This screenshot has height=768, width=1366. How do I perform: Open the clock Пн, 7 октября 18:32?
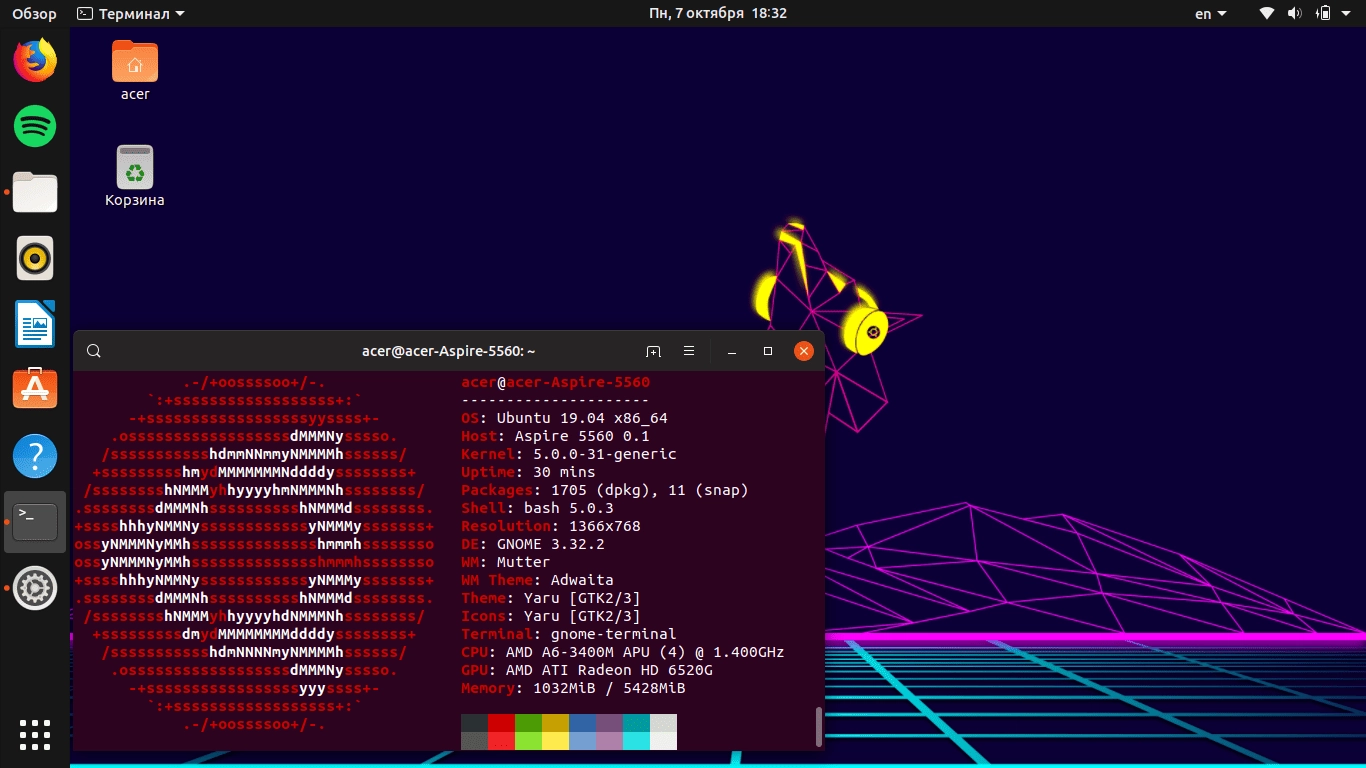point(717,13)
